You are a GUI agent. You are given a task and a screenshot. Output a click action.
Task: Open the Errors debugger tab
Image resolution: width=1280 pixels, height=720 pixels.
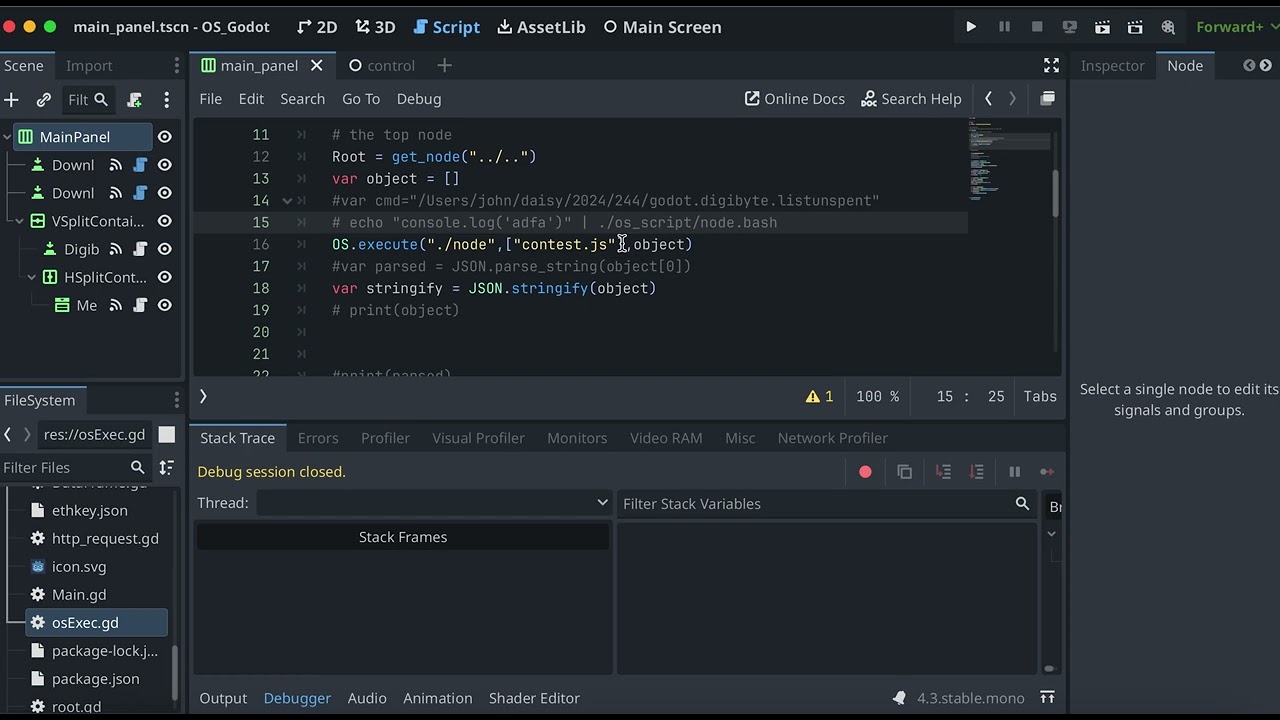318,438
